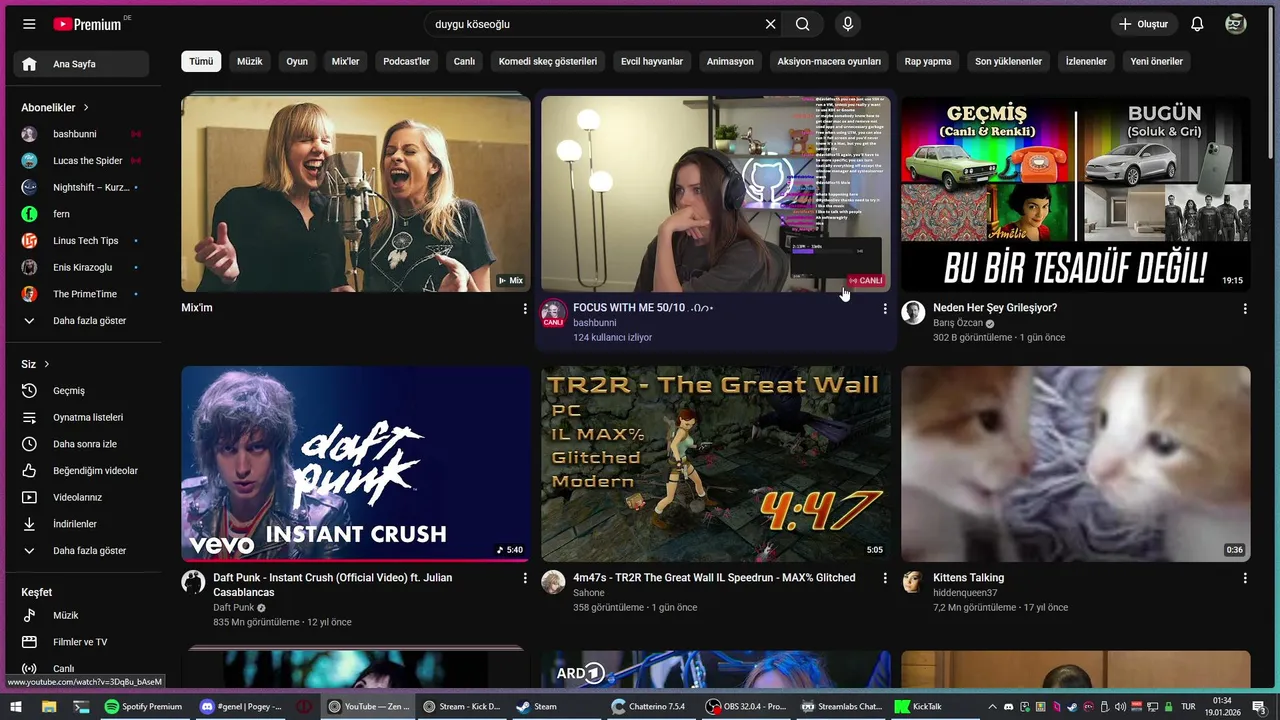Click the Oluştur create button
Image resolution: width=1280 pixels, height=720 pixels.
[x=1143, y=24]
